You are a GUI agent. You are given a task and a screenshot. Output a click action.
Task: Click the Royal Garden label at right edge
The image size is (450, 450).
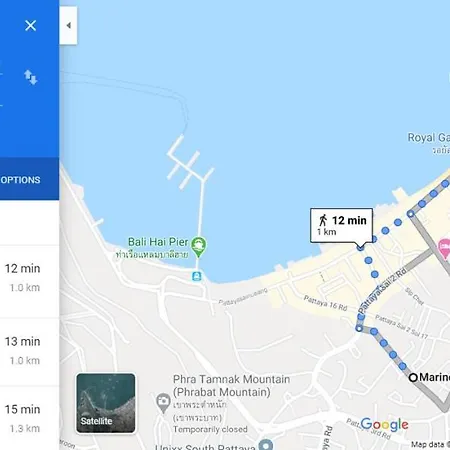tap(429, 137)
